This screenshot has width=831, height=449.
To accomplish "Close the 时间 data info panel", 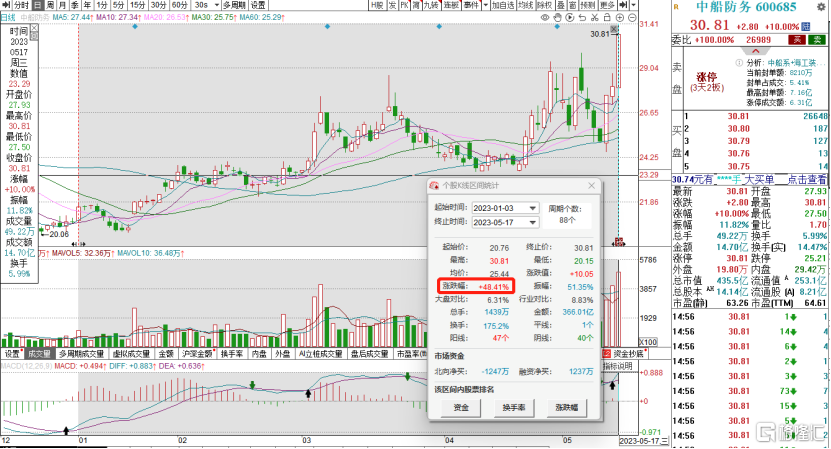I will 34,27.
